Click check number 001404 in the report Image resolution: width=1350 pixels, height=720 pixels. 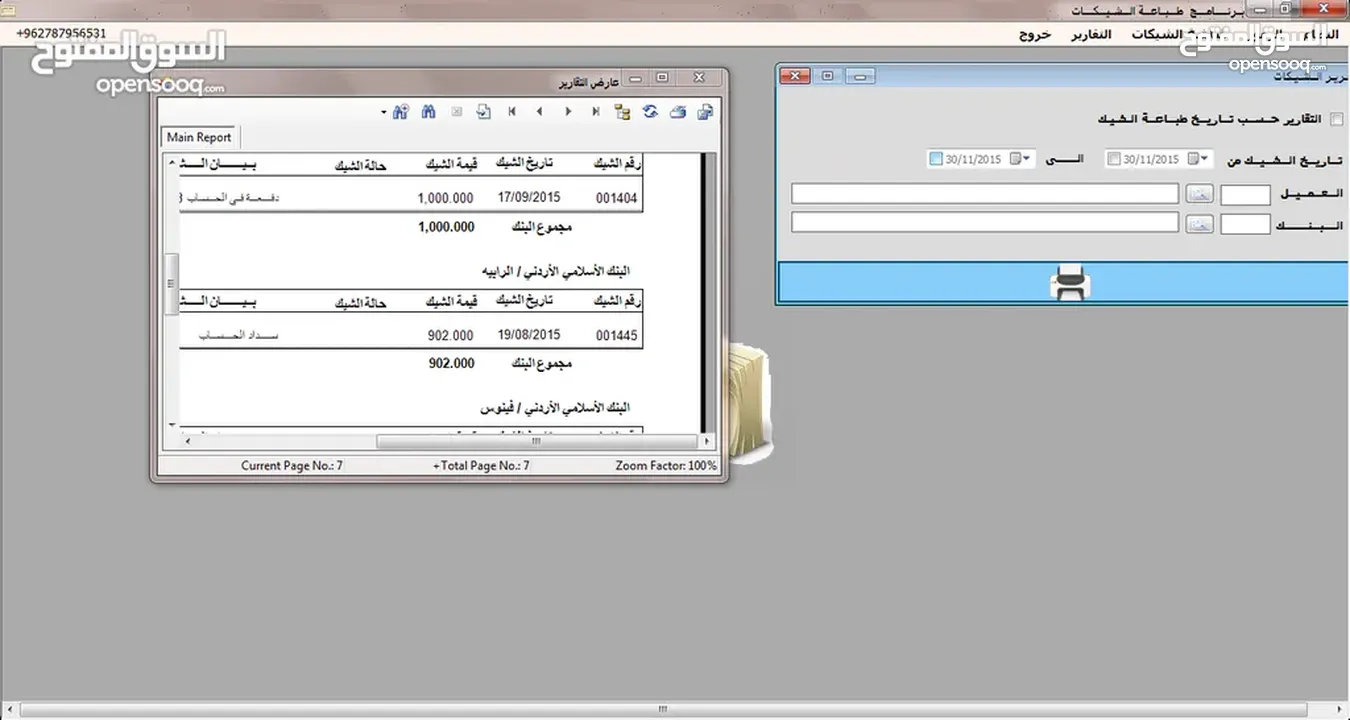pos(616,198)
